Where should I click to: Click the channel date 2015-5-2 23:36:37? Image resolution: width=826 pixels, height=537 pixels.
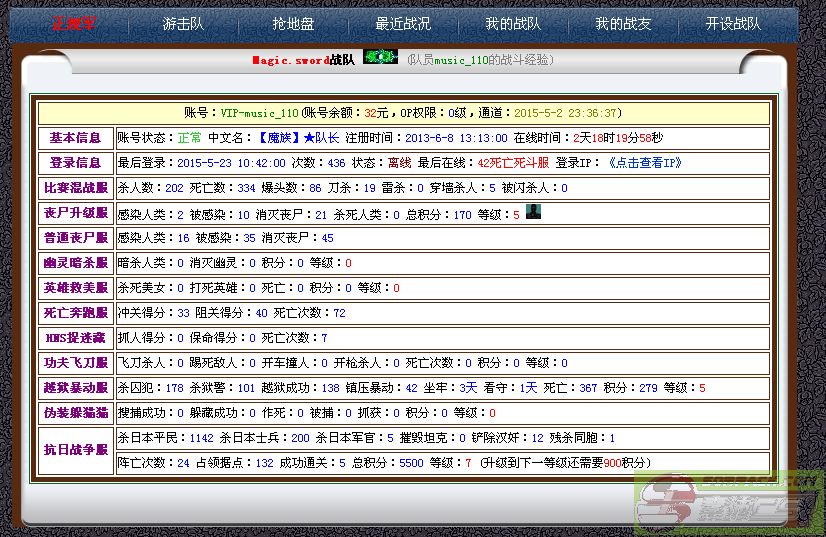(x=565, y=113)
